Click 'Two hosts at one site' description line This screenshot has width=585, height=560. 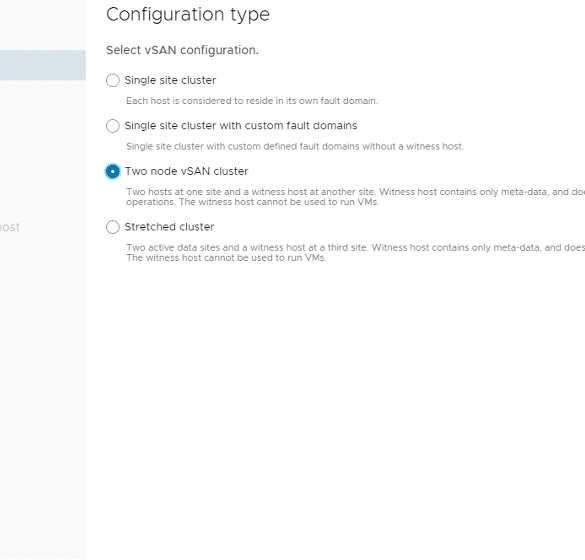355,192
